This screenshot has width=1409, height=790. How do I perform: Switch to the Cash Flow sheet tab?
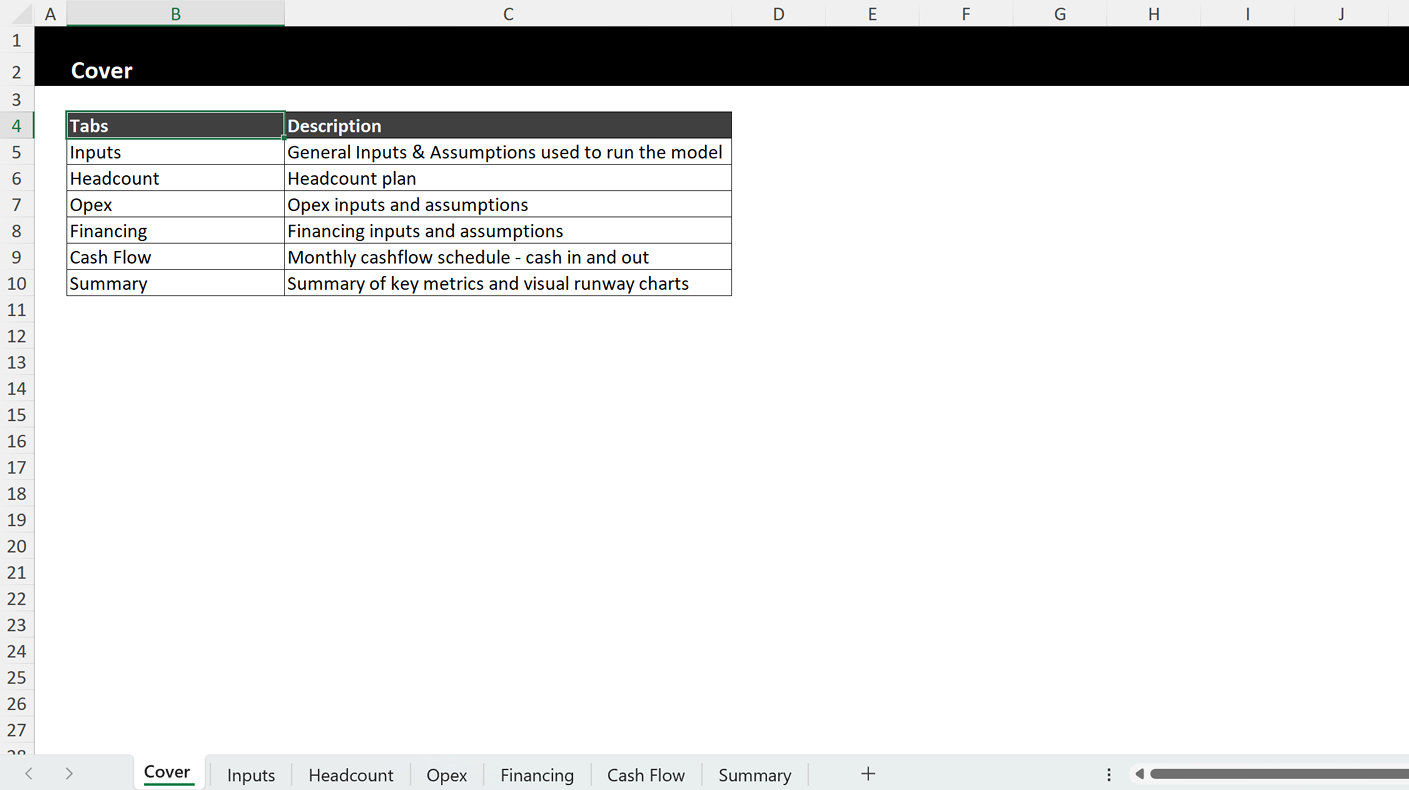coord(645,774)
